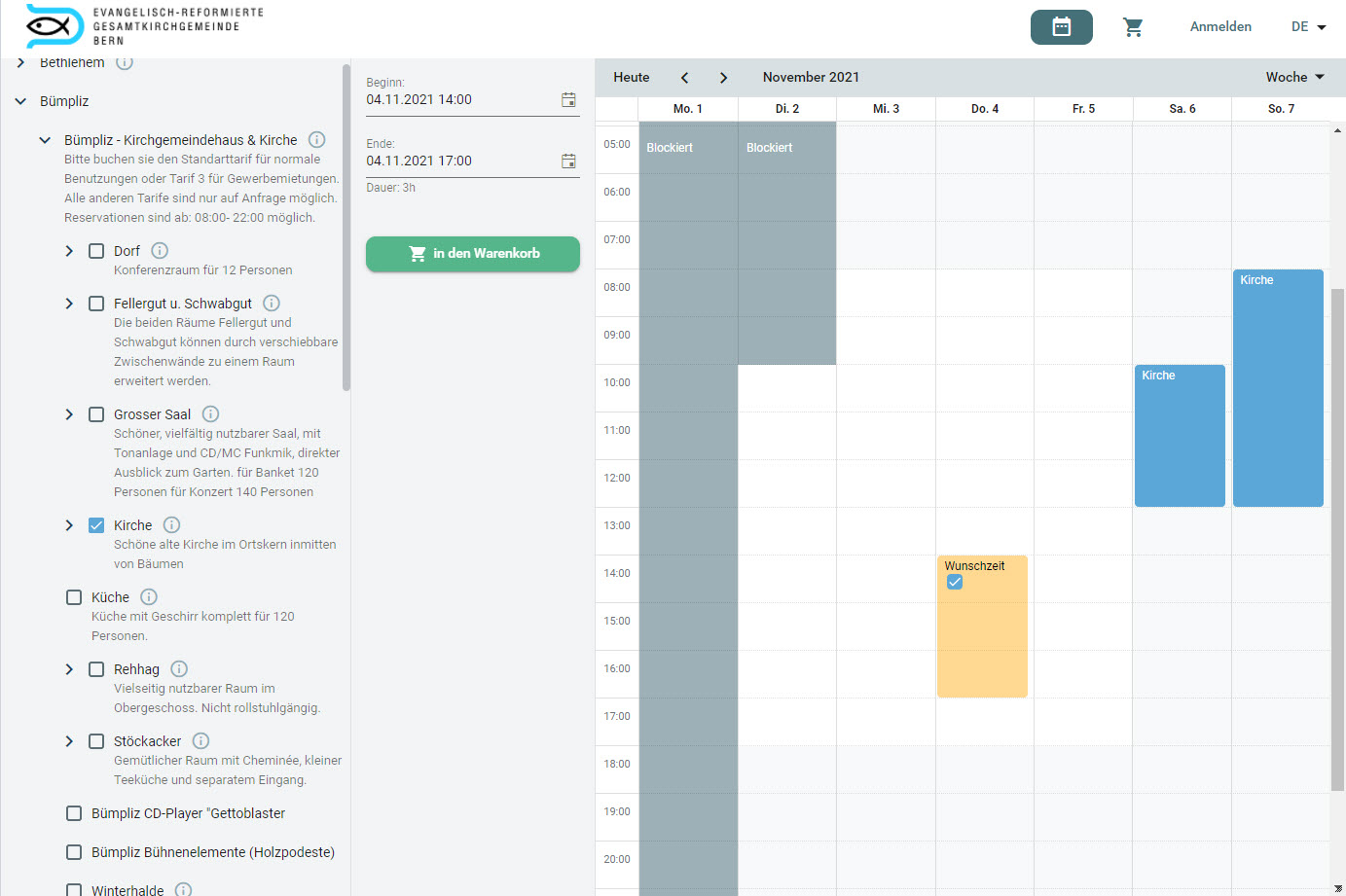Go to next week arrow

[723, 78]
